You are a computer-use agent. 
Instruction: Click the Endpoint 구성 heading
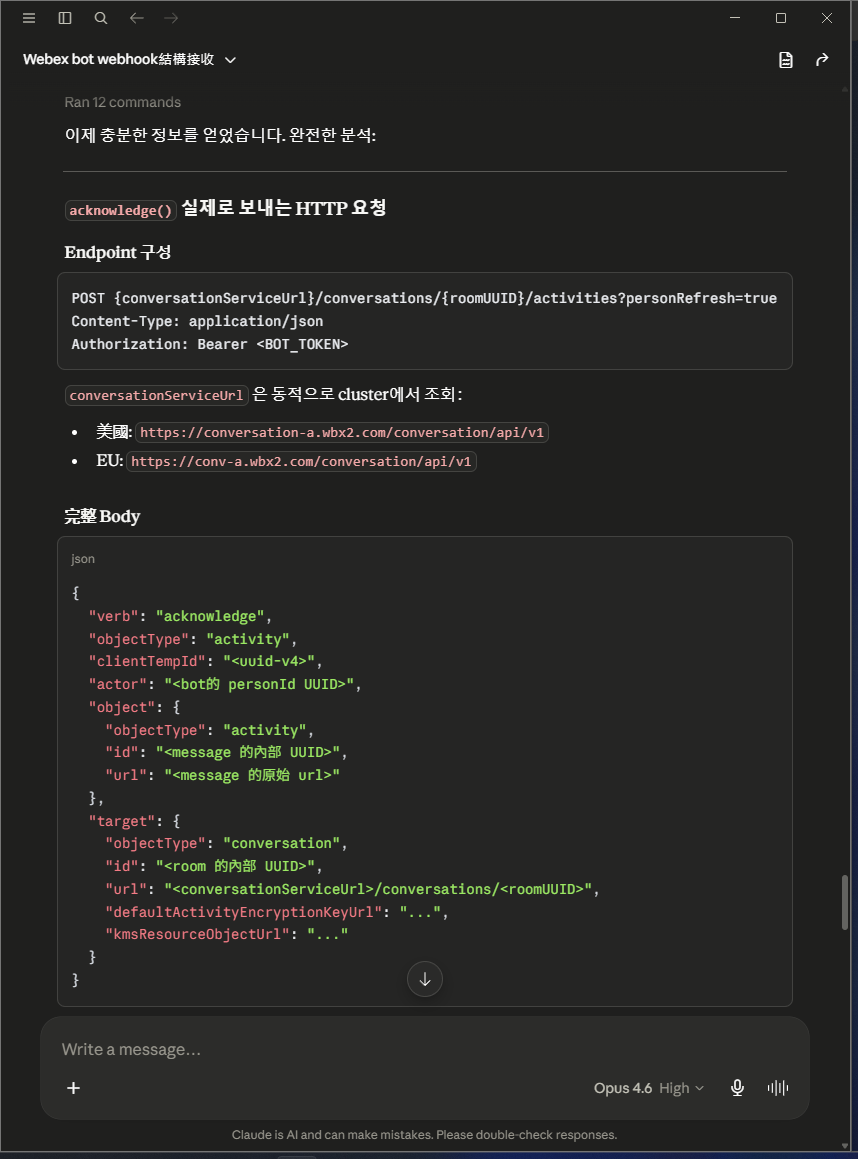[x=118, y=252]
